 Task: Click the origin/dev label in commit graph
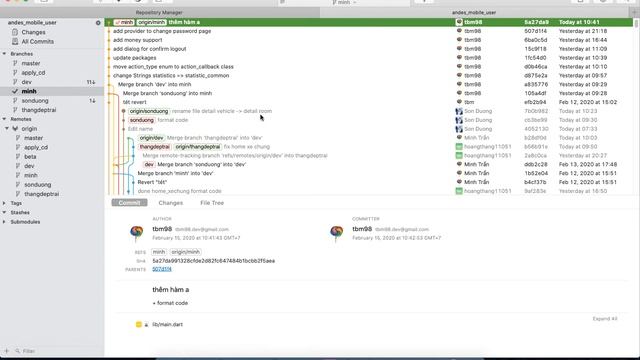pyautogui.click(x=151, y=138)
